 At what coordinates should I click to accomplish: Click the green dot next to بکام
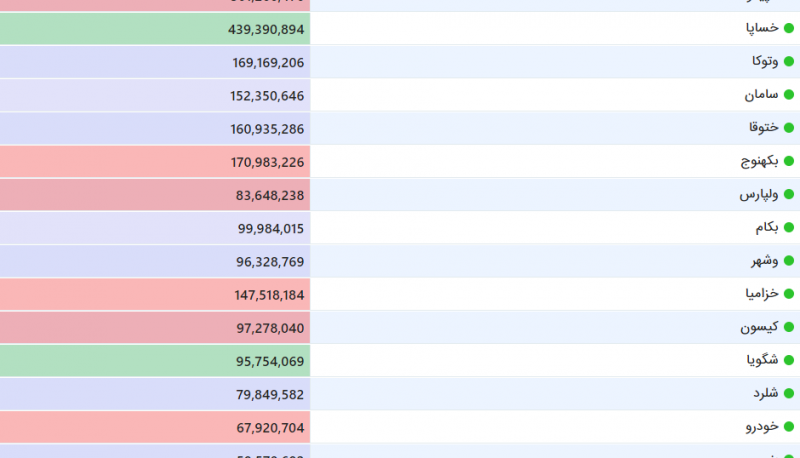pyautogui.click(x=789, y=227)
